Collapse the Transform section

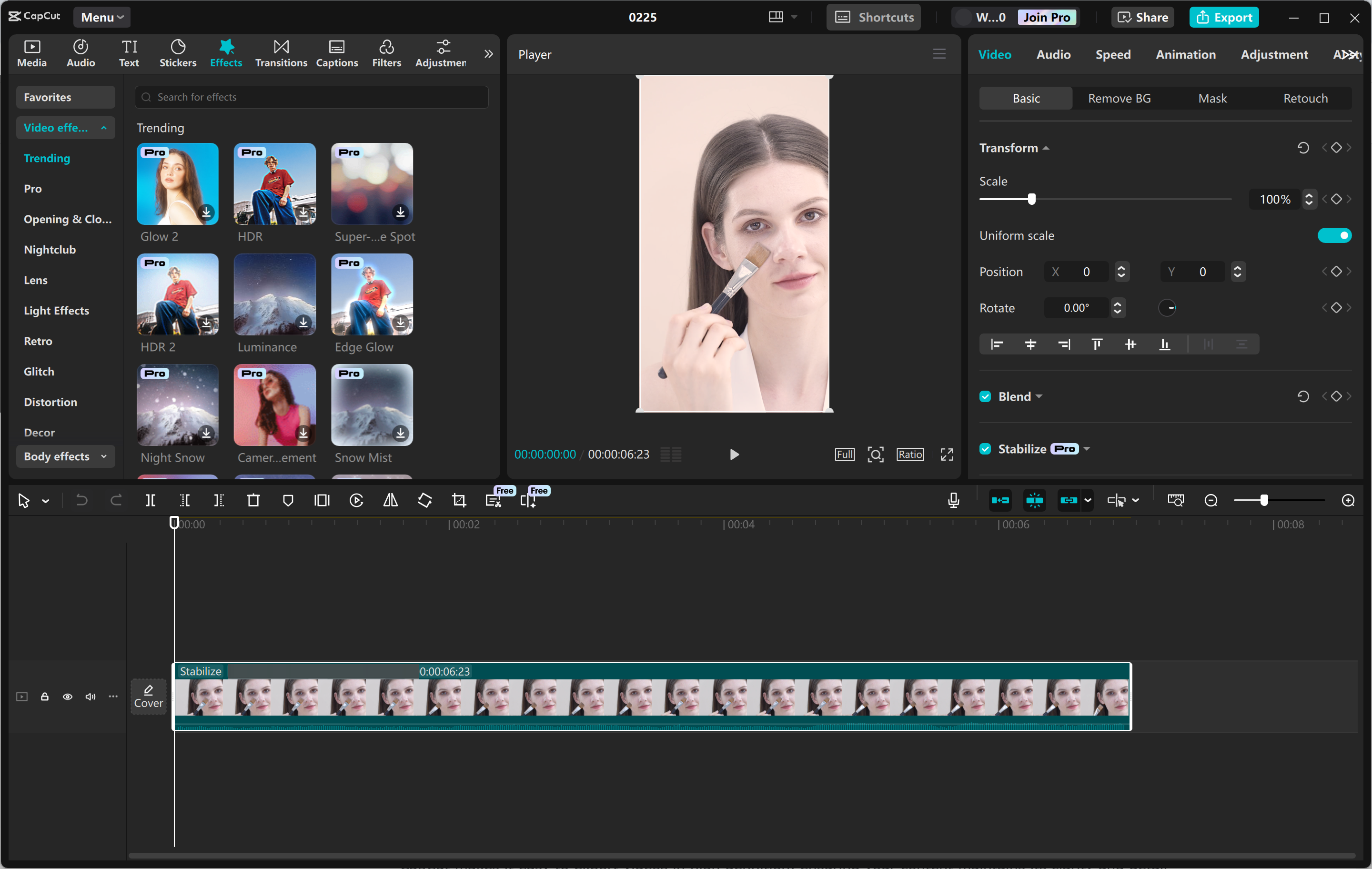pos(1047,148)
